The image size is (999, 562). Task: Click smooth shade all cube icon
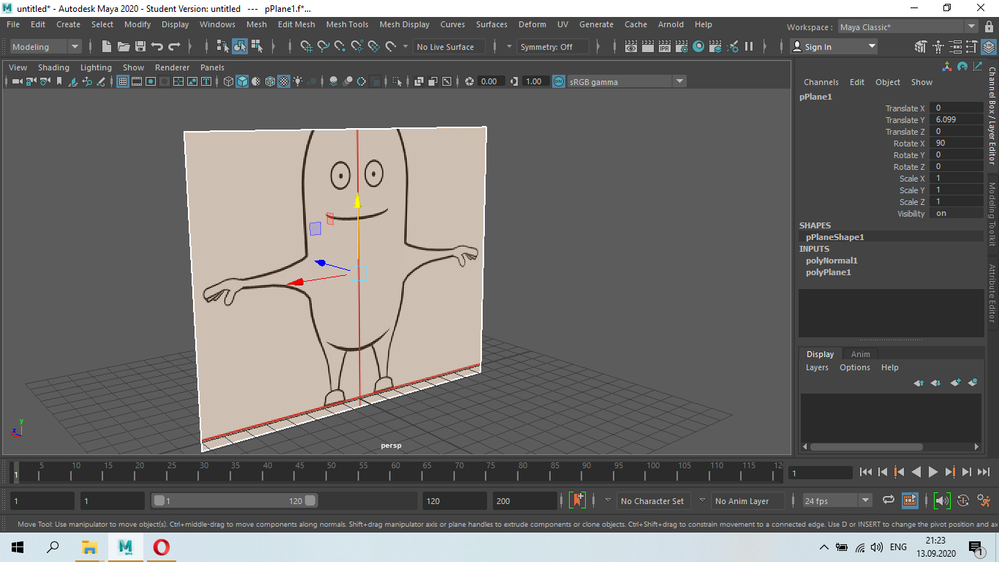242,82
